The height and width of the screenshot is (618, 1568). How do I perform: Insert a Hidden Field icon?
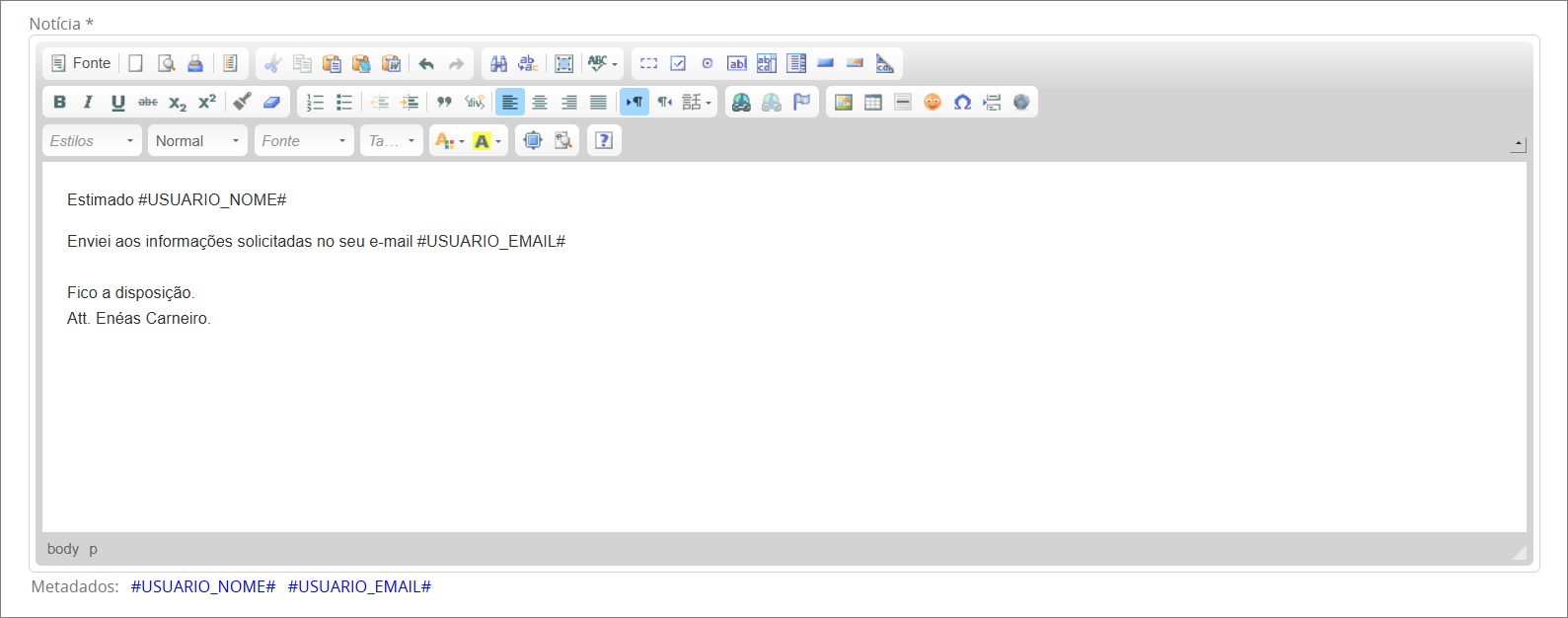coord(885,63)
